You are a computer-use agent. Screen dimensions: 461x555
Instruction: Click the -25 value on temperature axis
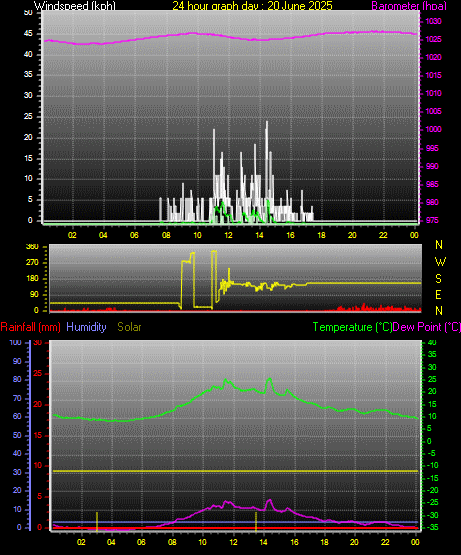click(x=432, y=503)
